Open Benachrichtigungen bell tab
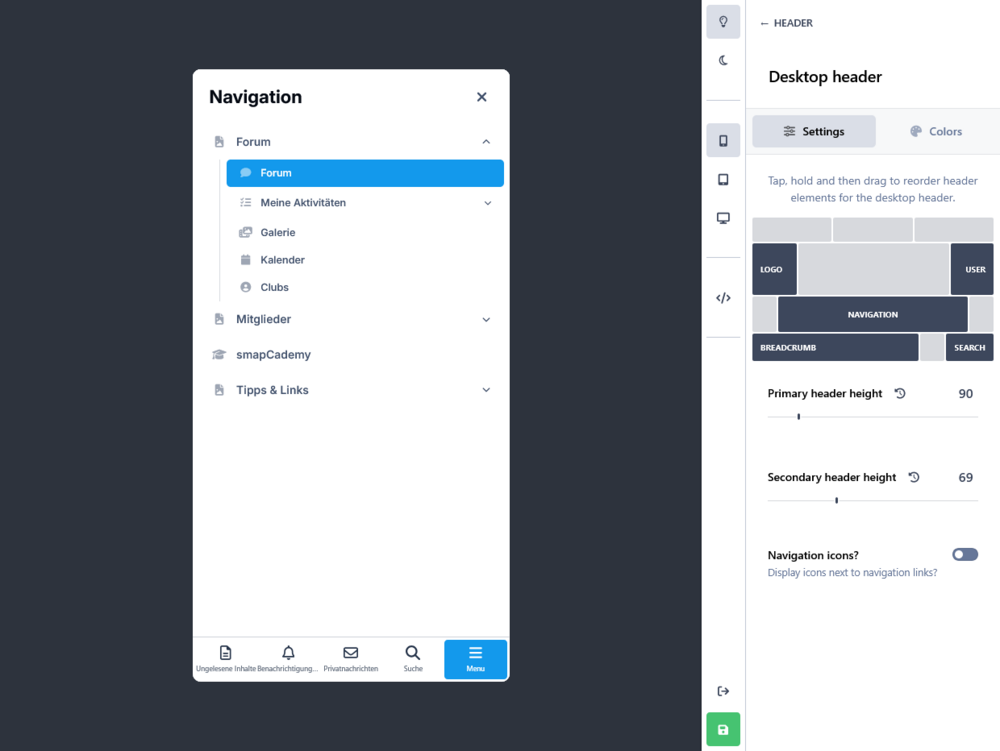This screenshot has height=751, width=1000. (288, 659)
